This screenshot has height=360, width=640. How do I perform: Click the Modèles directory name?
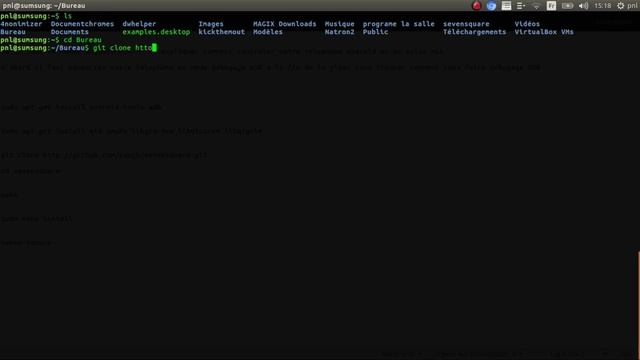268,32
